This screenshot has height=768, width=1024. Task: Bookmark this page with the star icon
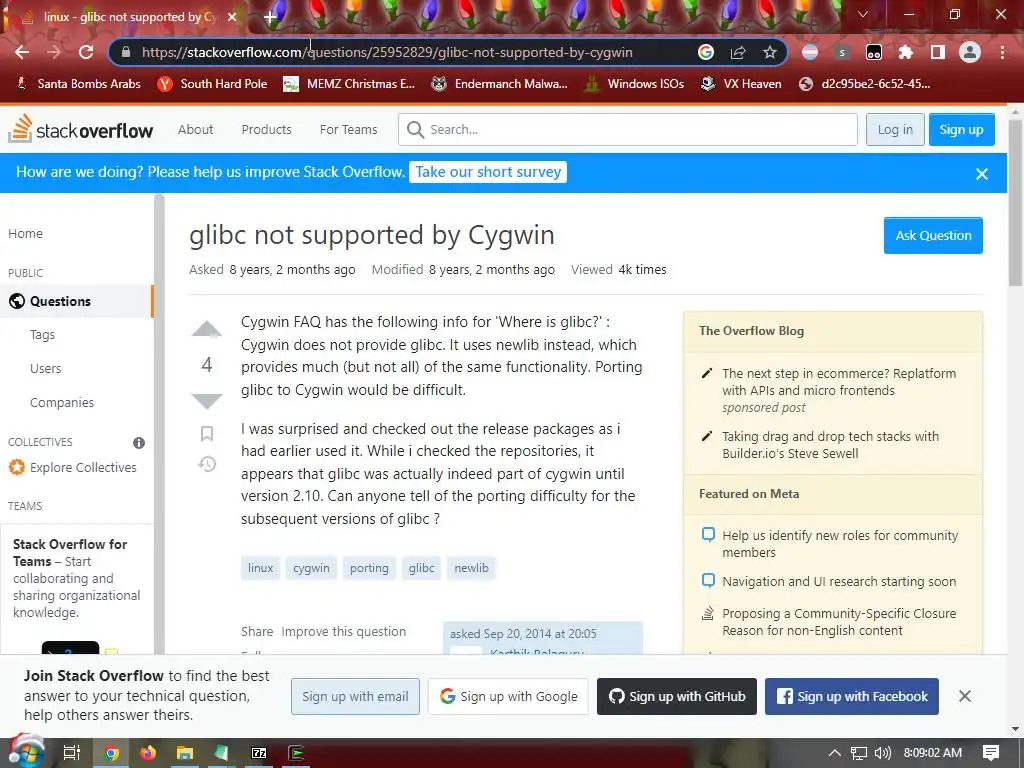(770, 52)
